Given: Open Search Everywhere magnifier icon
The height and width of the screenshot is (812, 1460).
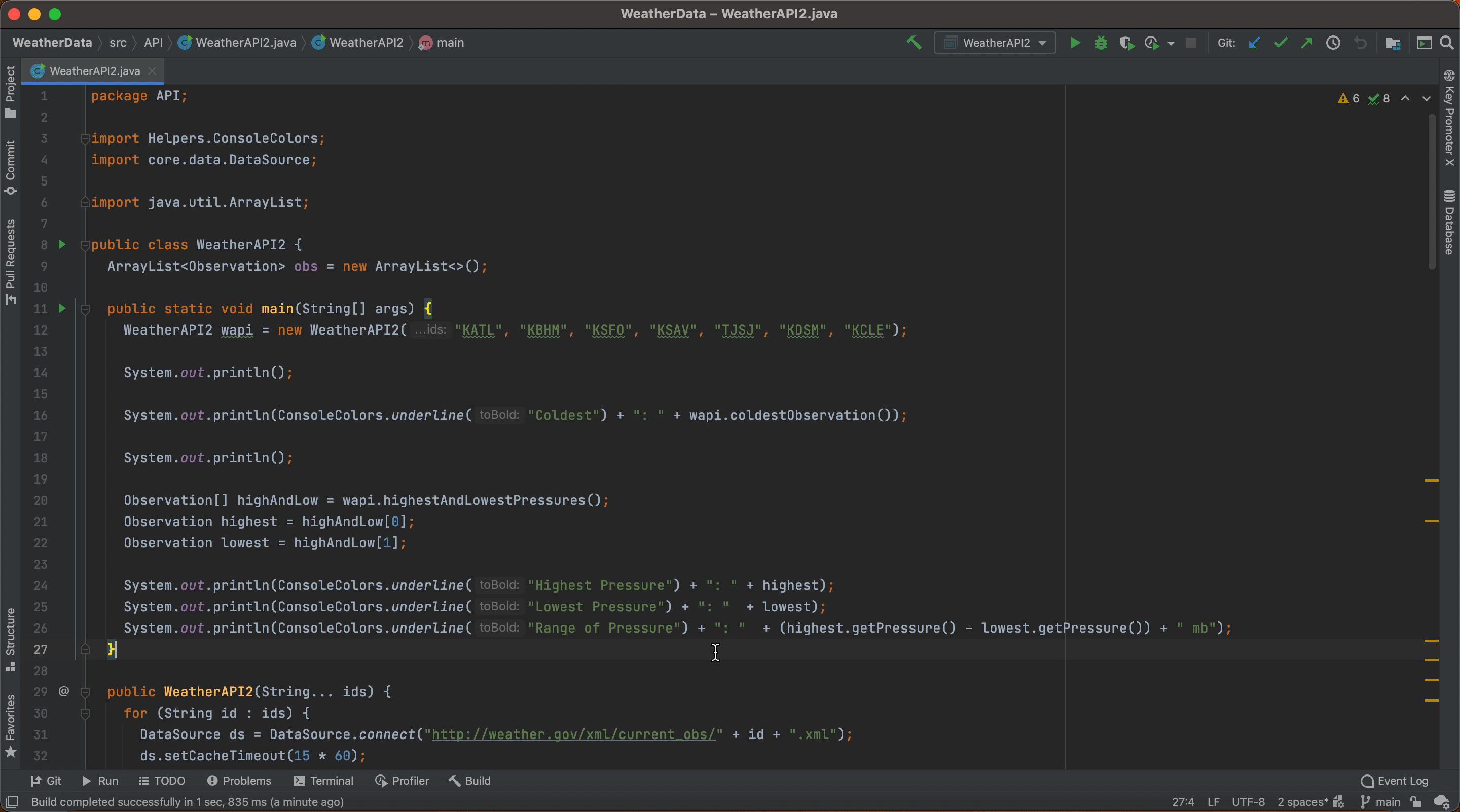Looking at the screenshot, I should click(1446, 43).
